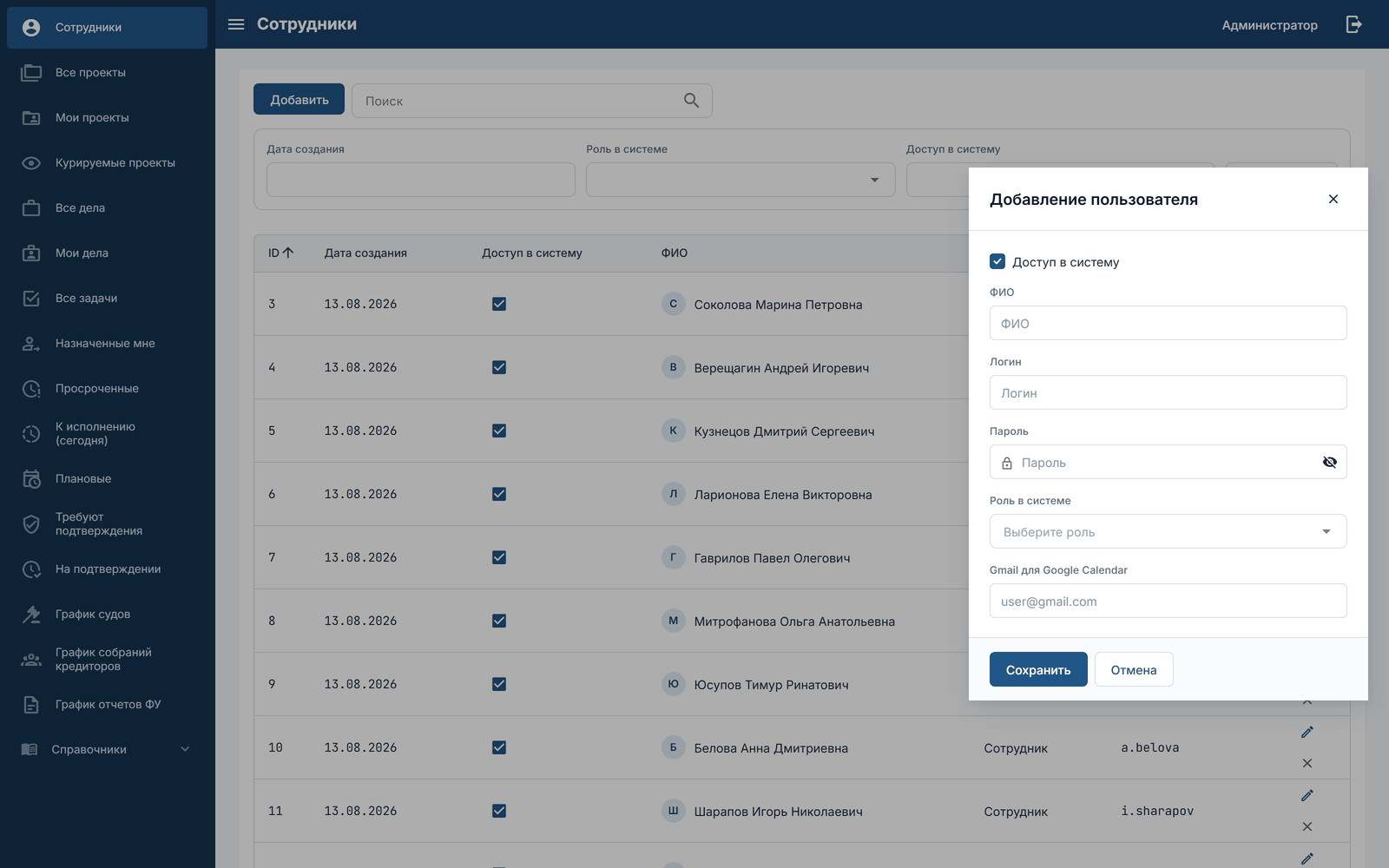
Task: Close the Добавление пользователя dialog
Action: point(1333,199)
